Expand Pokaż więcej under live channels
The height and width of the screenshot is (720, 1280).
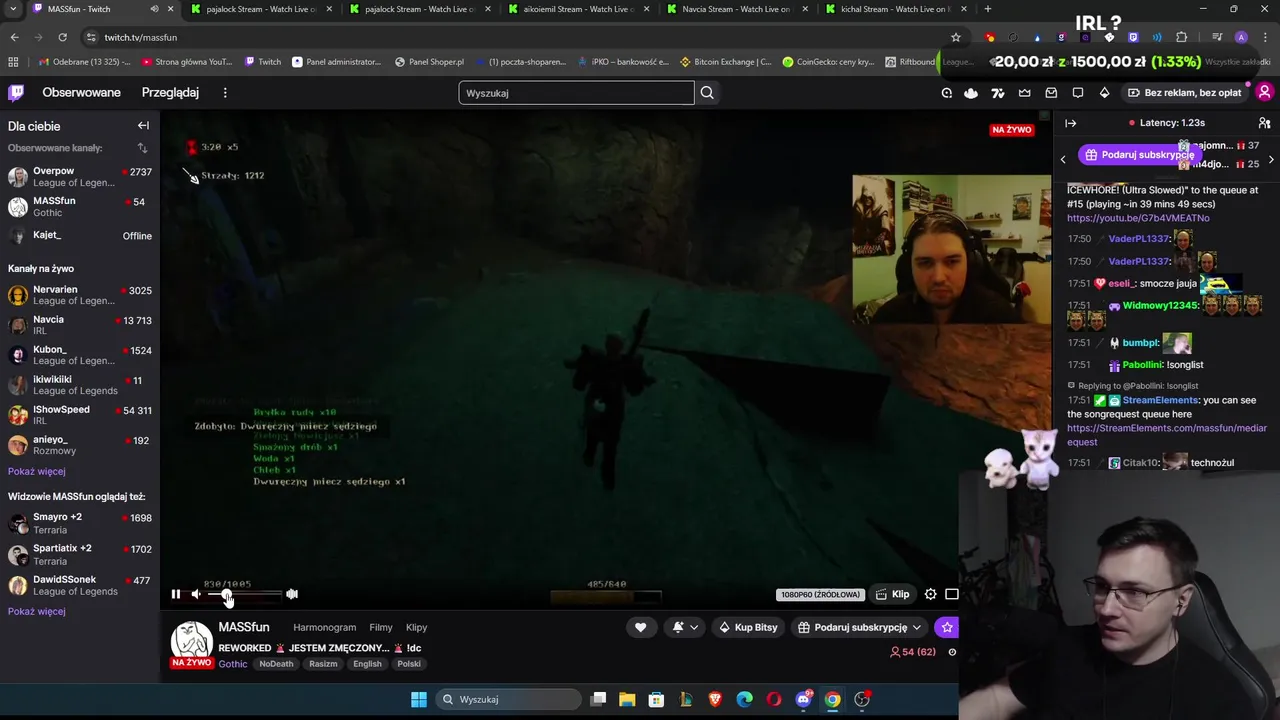coord(37,471)
